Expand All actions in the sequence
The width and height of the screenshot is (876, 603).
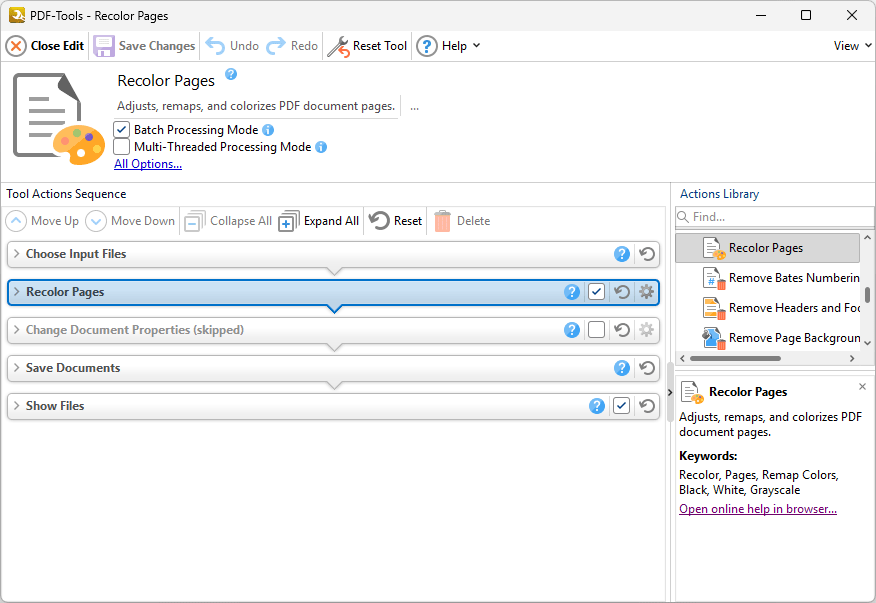click(318, 221)
